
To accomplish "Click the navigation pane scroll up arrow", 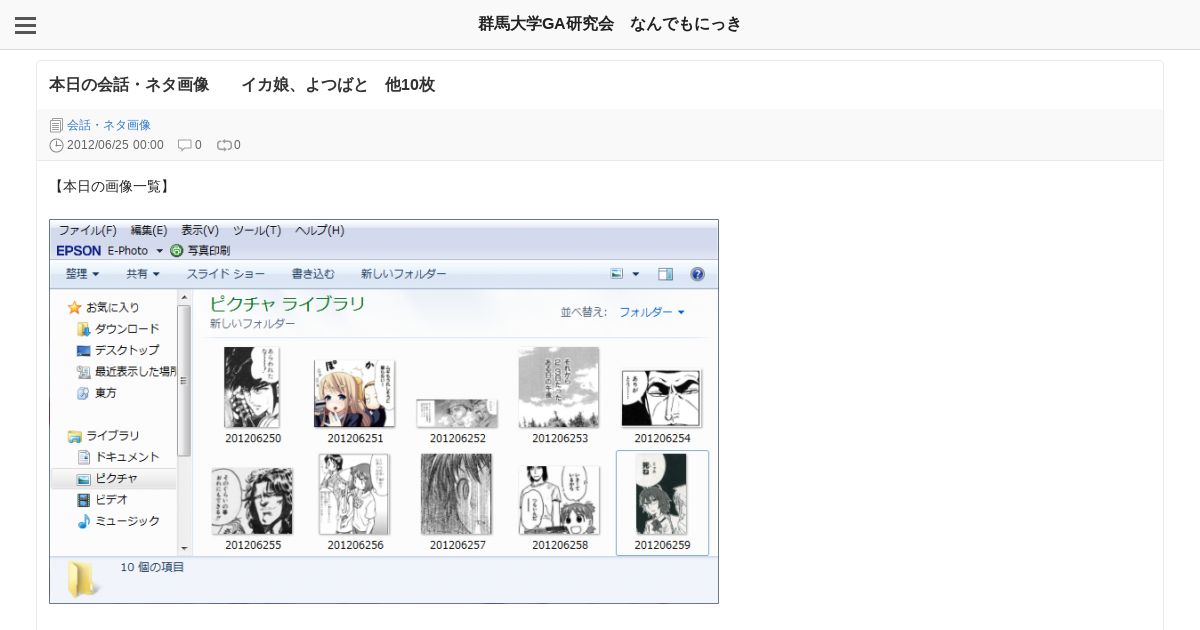I will [184, 296].
